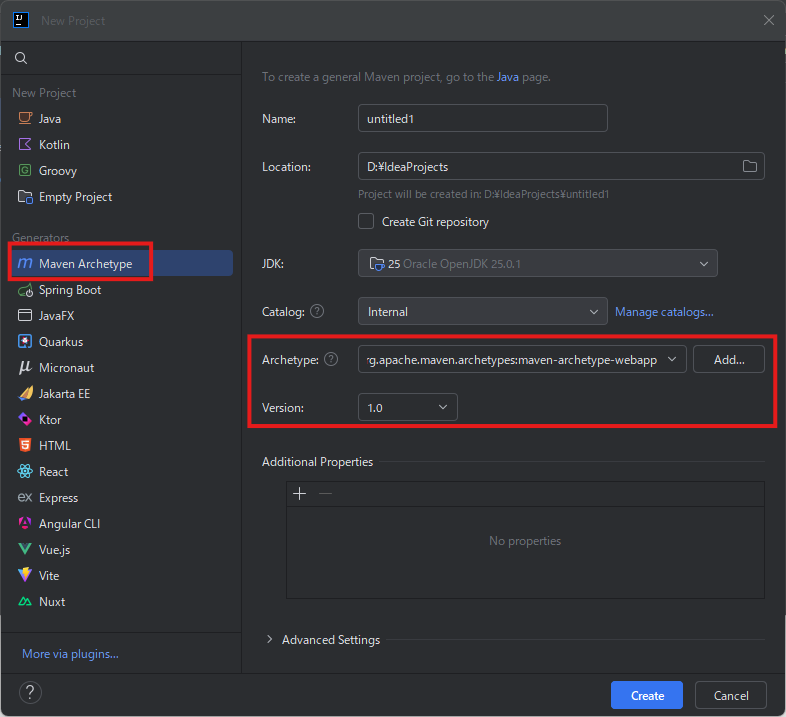786x717 pixels.
Task: Click the HTML5 shield icon
Action: tap(25, 445)
